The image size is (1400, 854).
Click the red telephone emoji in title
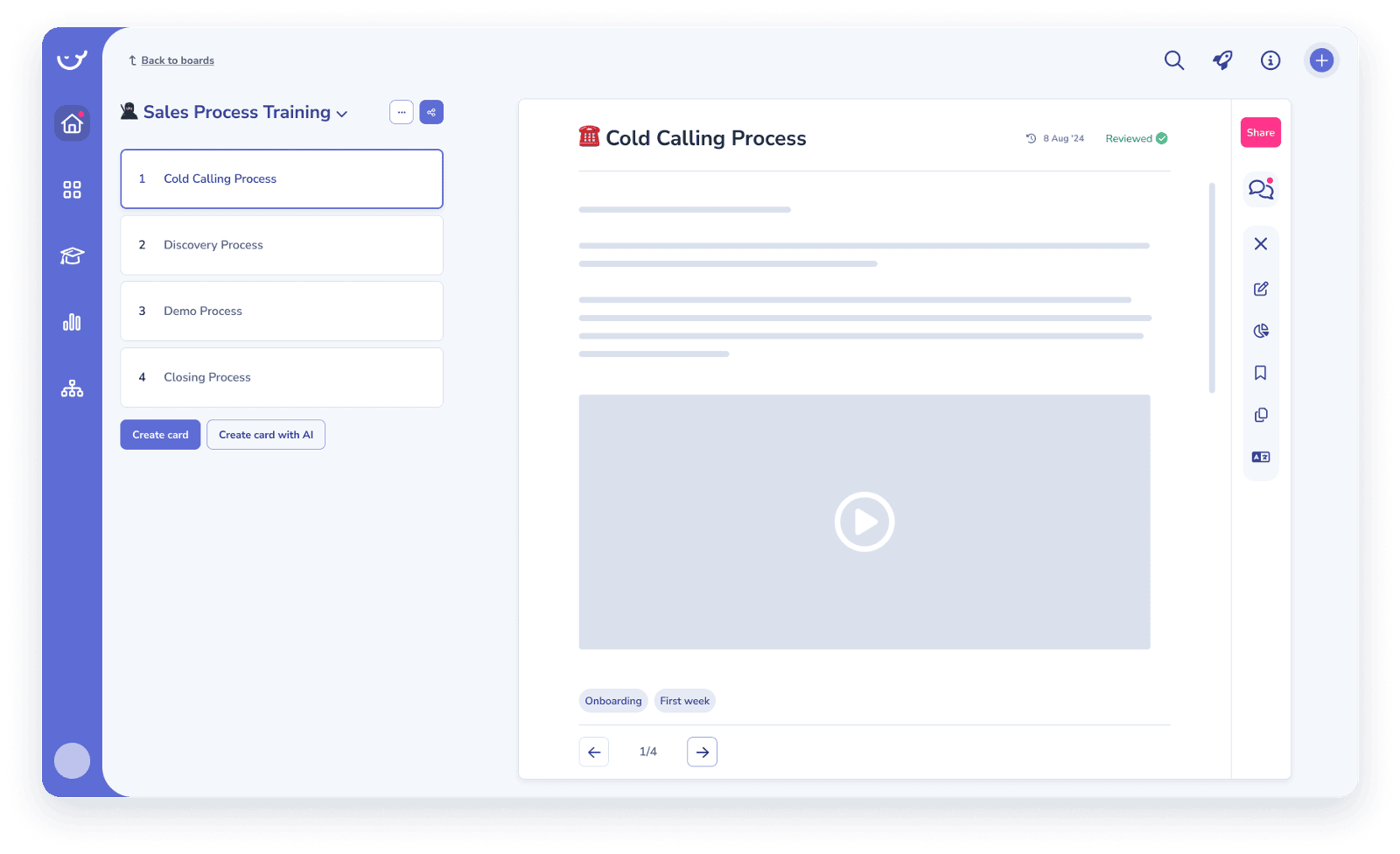[589, 136]
